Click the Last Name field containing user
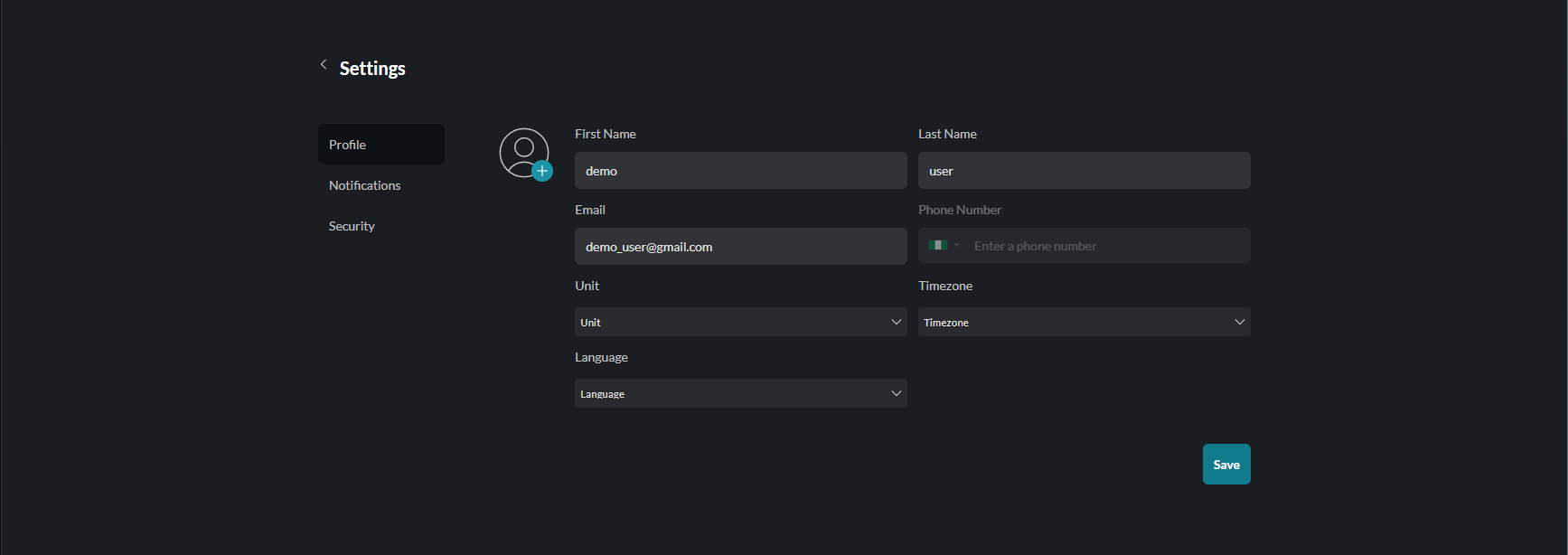Screen dimensions: 1568x555 point(1084,171)
